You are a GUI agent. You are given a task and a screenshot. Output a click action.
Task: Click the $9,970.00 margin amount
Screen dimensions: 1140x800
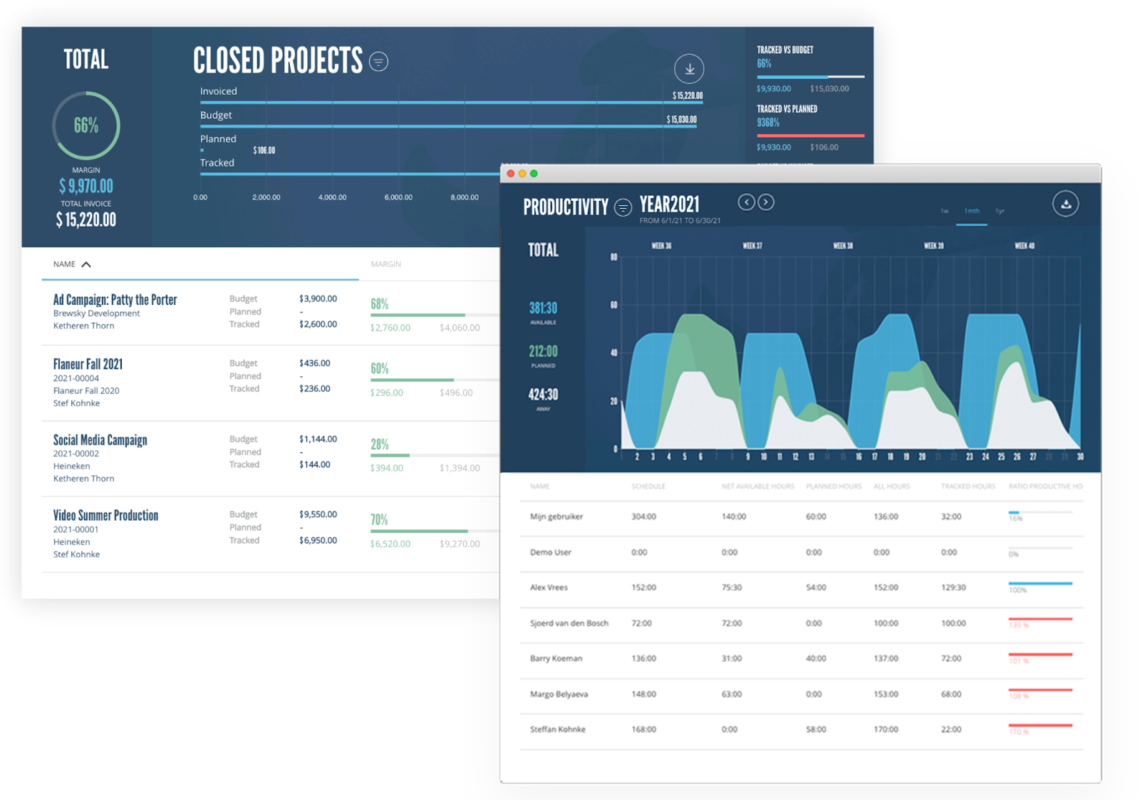click(x=86, y=186)
